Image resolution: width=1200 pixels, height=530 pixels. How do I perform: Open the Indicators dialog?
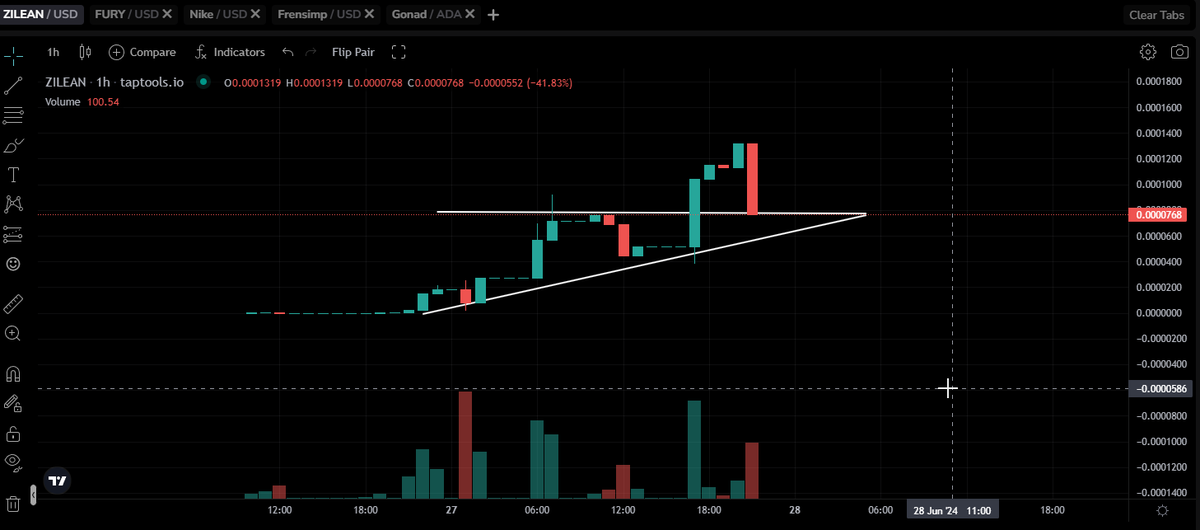click(x=229, y=52)
